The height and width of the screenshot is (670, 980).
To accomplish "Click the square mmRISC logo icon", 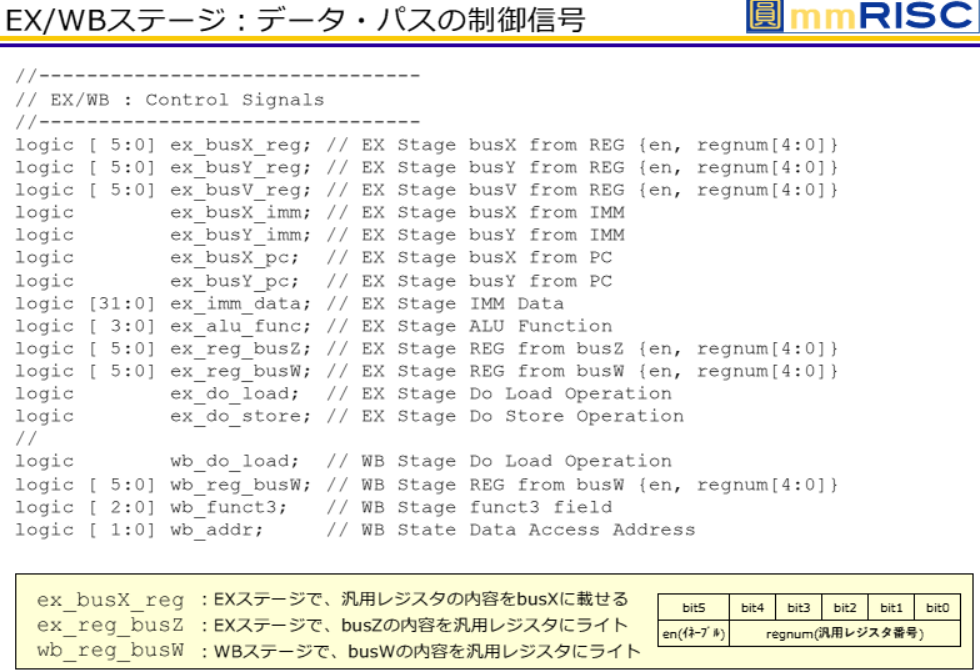I will (766, 17).
